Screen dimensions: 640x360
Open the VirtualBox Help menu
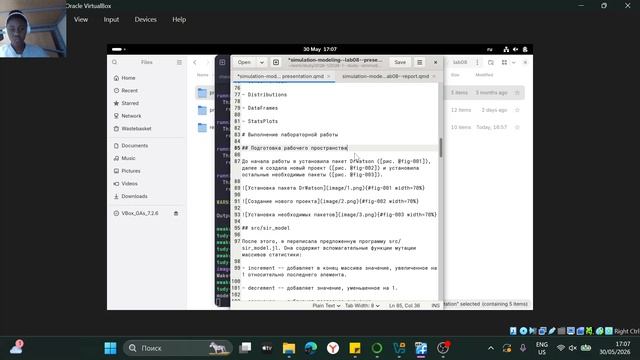tap(179, 20)
